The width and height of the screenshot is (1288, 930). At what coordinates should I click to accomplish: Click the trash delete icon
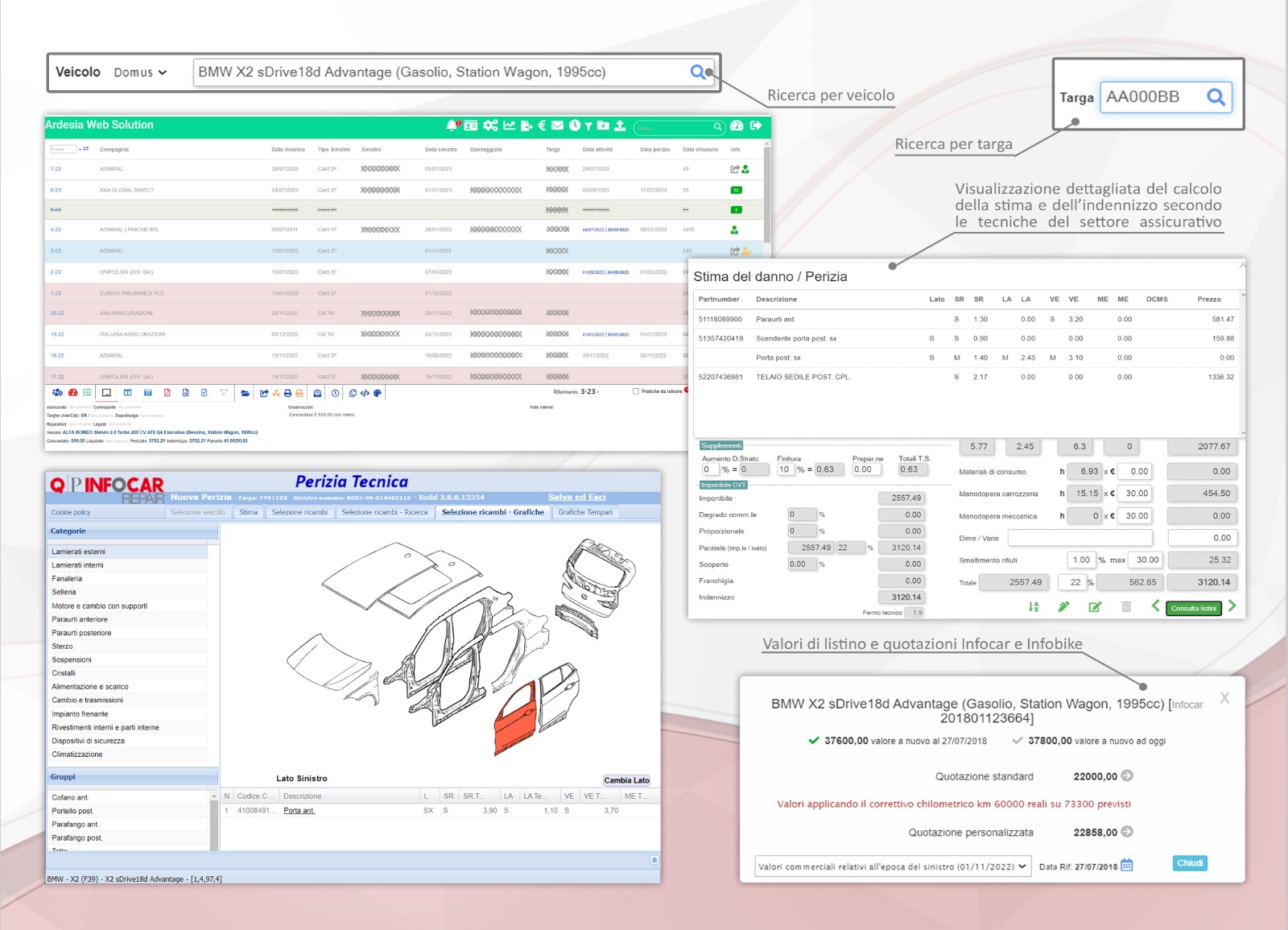click(1126, 607)
